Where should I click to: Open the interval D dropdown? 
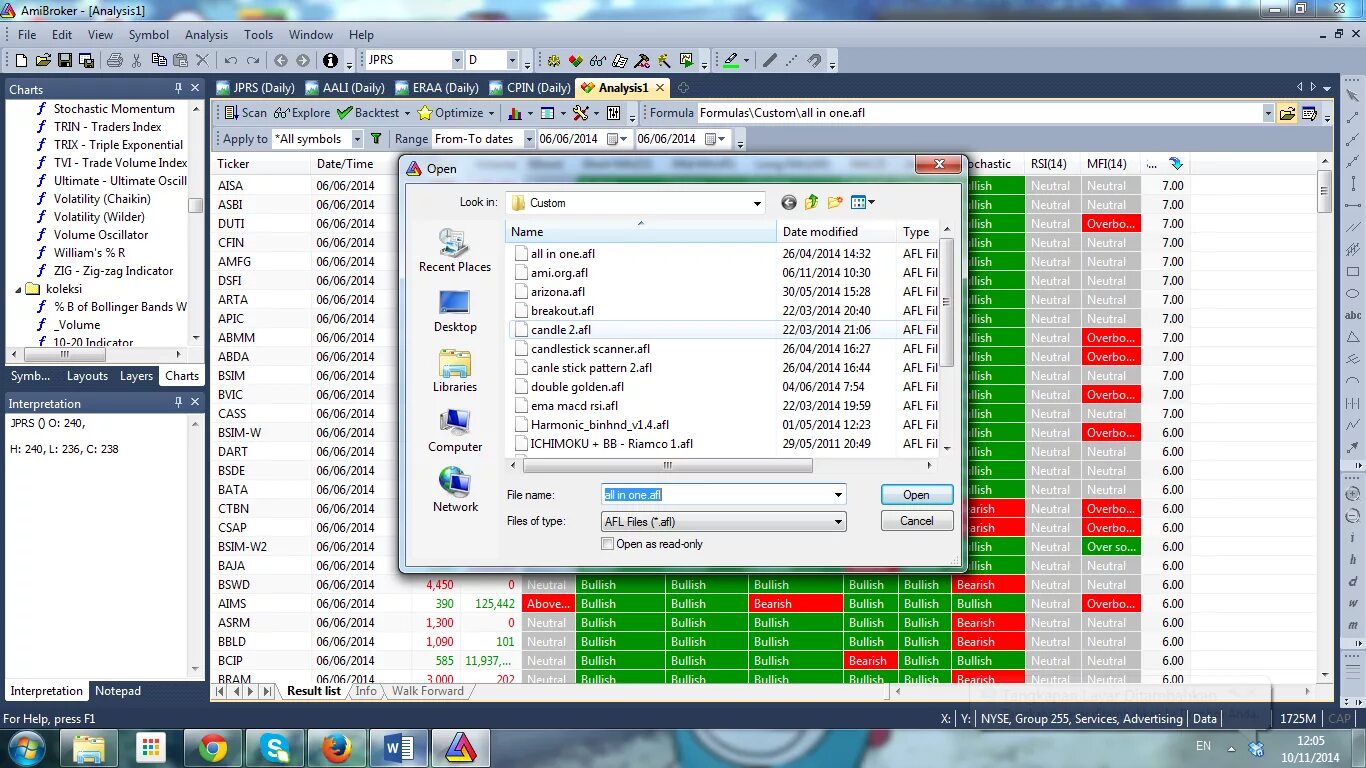coord(512,60)
